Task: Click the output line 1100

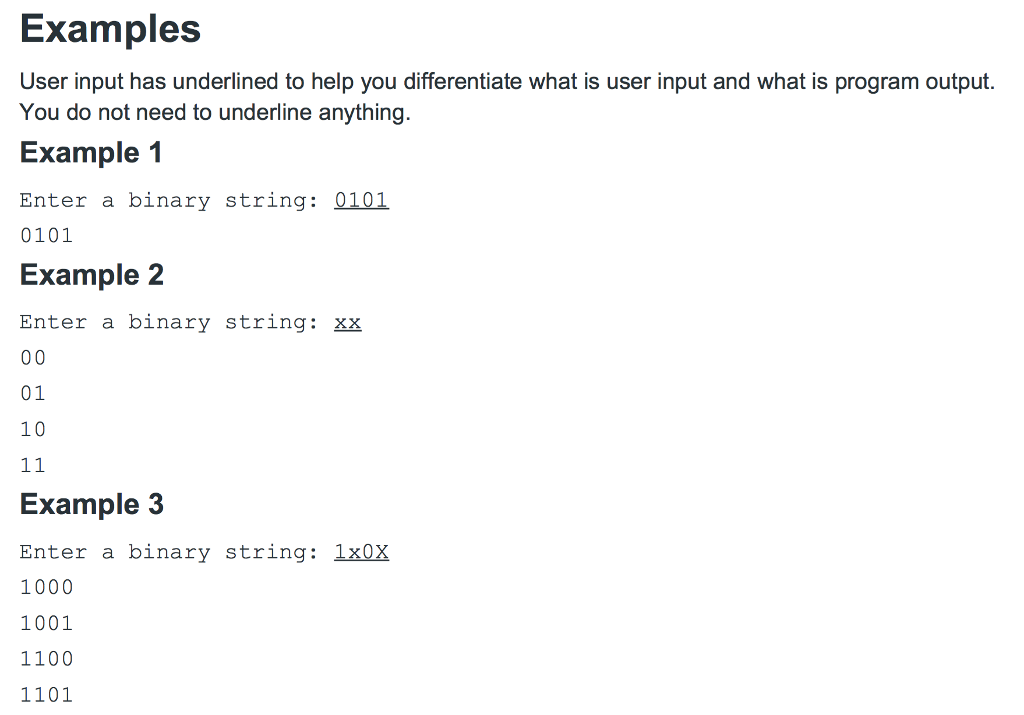Action: click(x=46, y=658)
